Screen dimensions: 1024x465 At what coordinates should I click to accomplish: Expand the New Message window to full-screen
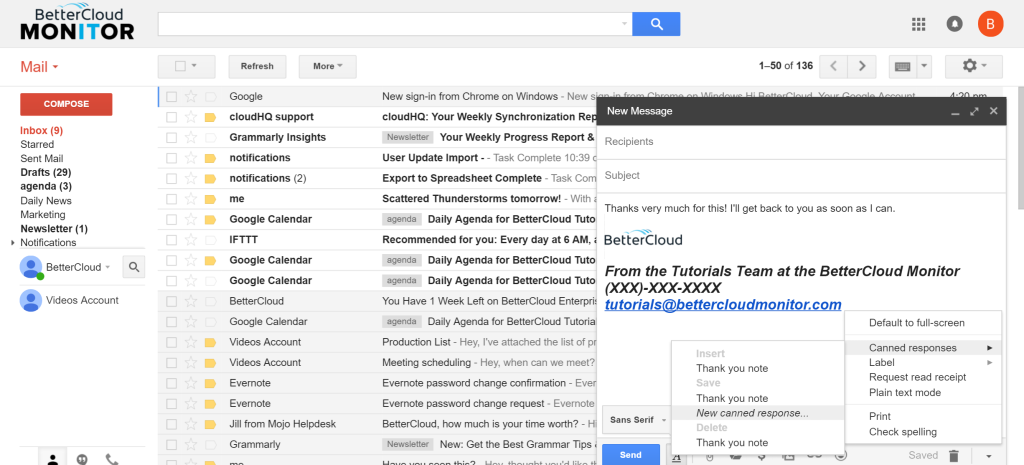[x=974, y=112]
